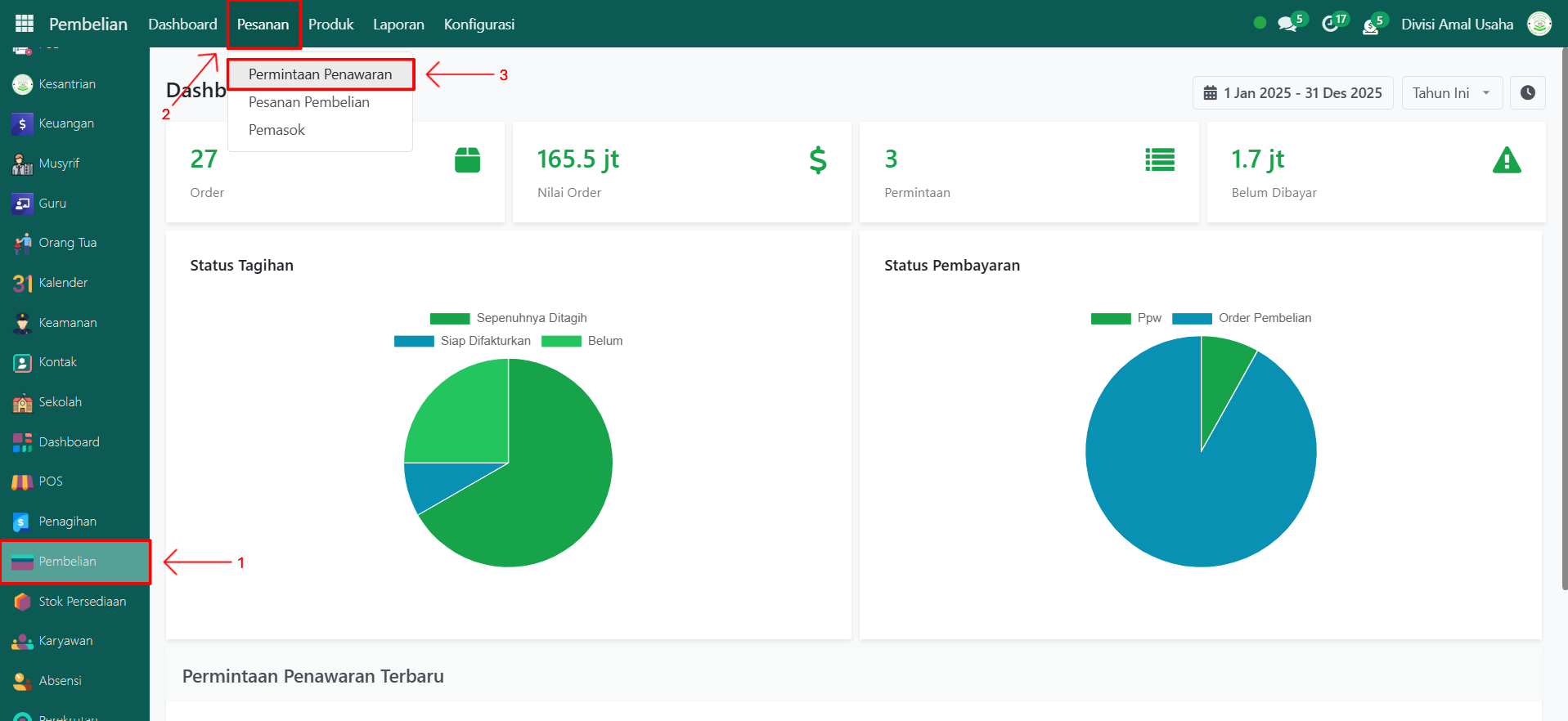Open Kalender app in sidebar
Viewport: 1568px width, 721px height.
pyautogui.click(x=62, y=283)
